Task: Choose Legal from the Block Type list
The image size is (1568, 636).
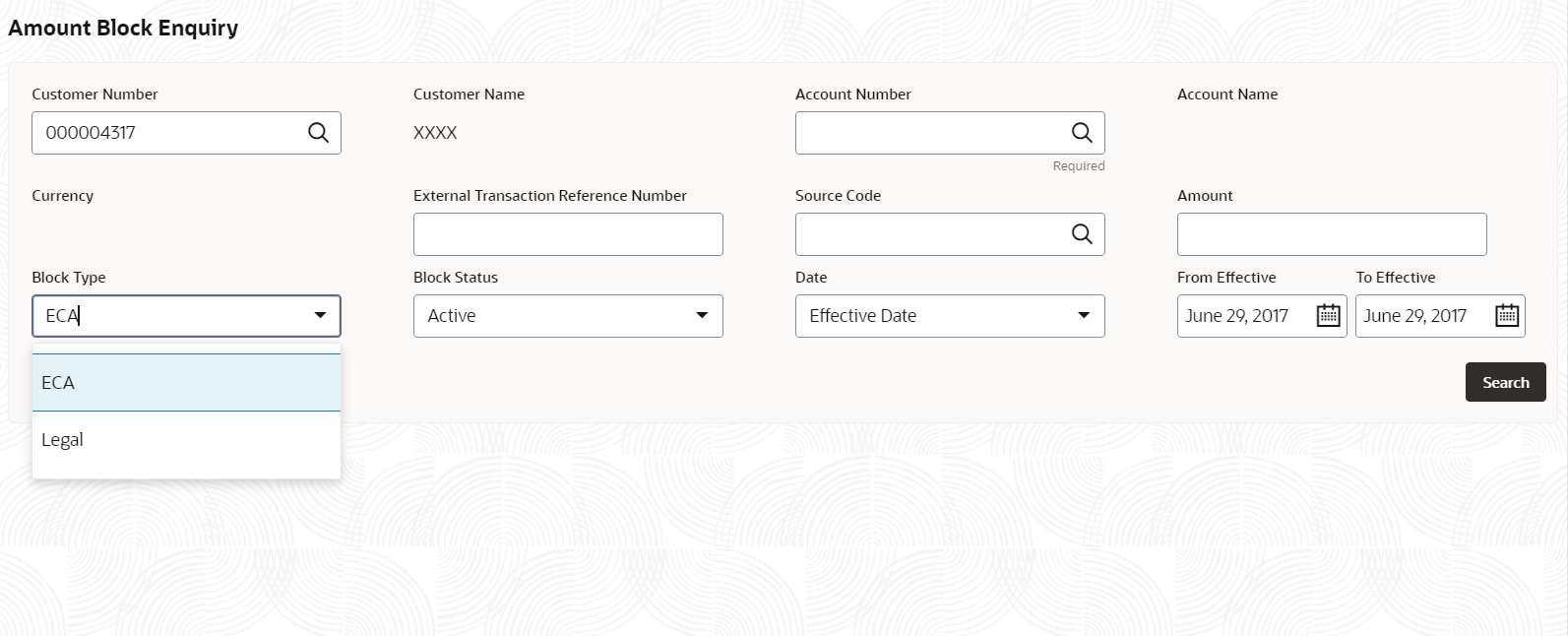Action: tap(186, 440)
